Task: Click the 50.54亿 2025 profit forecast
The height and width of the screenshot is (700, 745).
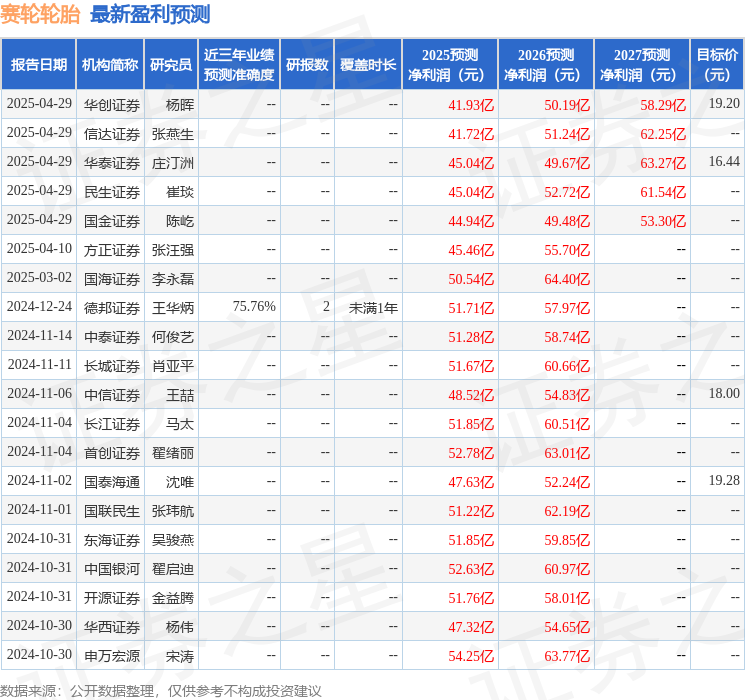Action: click(471, 279)
